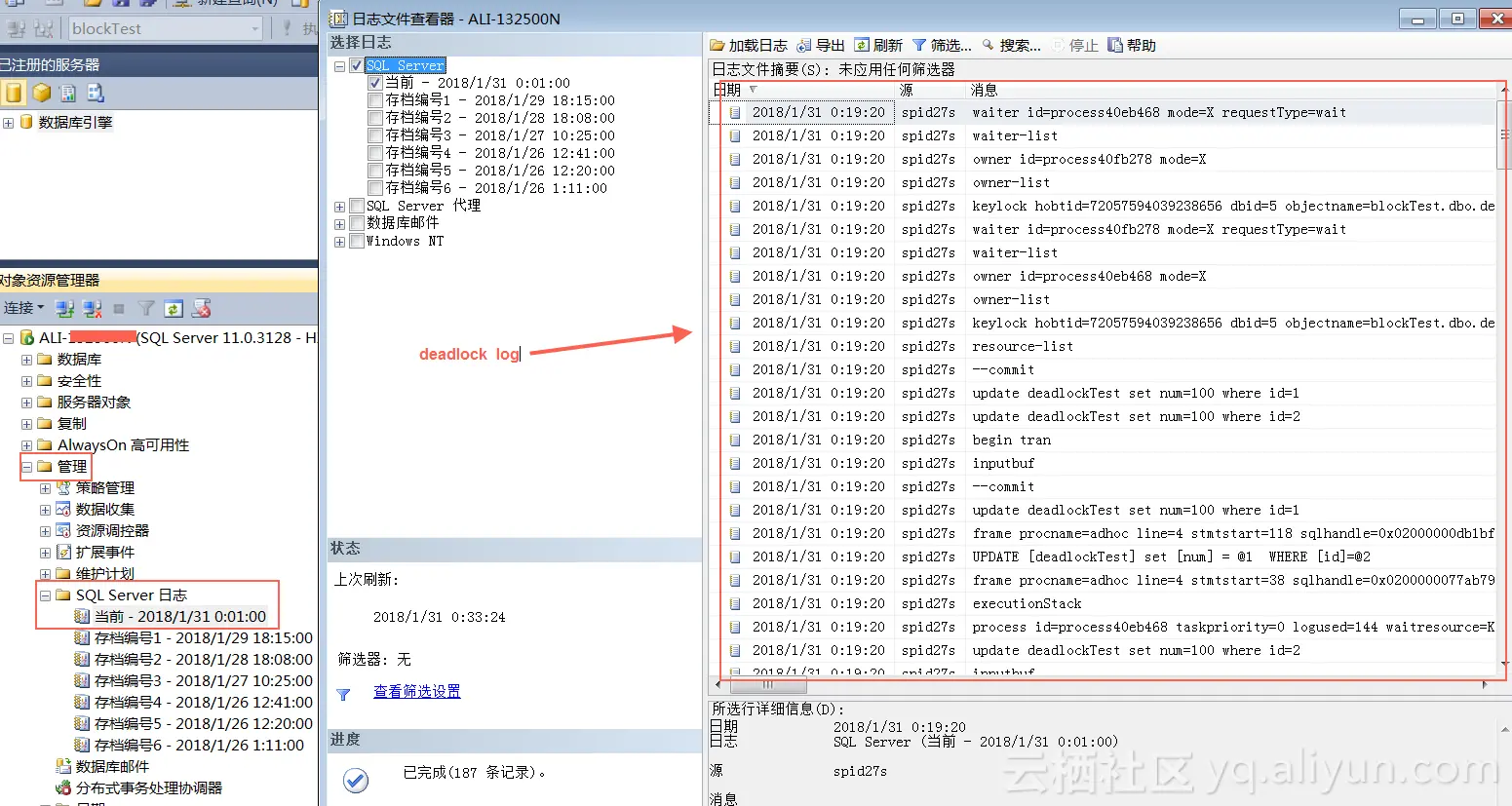The image size is (1512, 806).
Task: Select the AlwaysOn 高可用性 folder
Action: 123,444
